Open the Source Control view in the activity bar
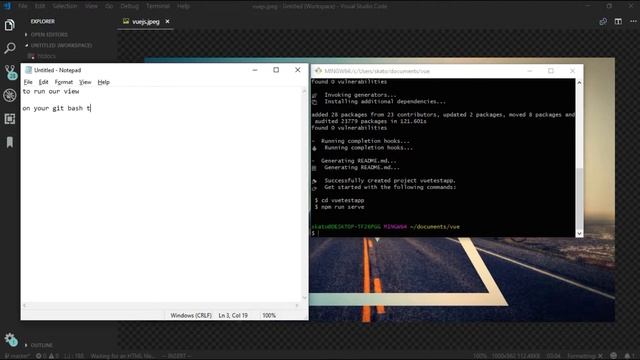Screen dimensions: 640x360 10,72
